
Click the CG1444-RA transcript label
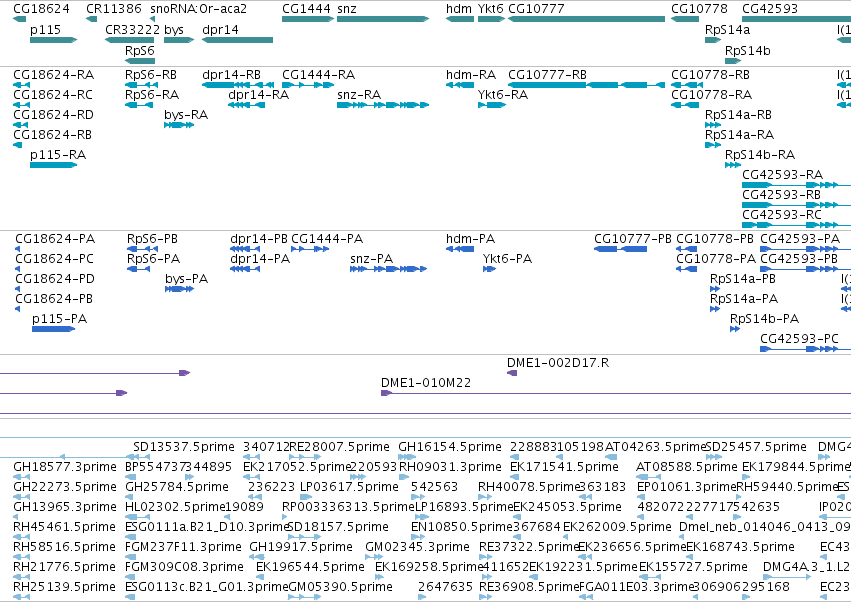pyautogui.click(x=319, y=74)
